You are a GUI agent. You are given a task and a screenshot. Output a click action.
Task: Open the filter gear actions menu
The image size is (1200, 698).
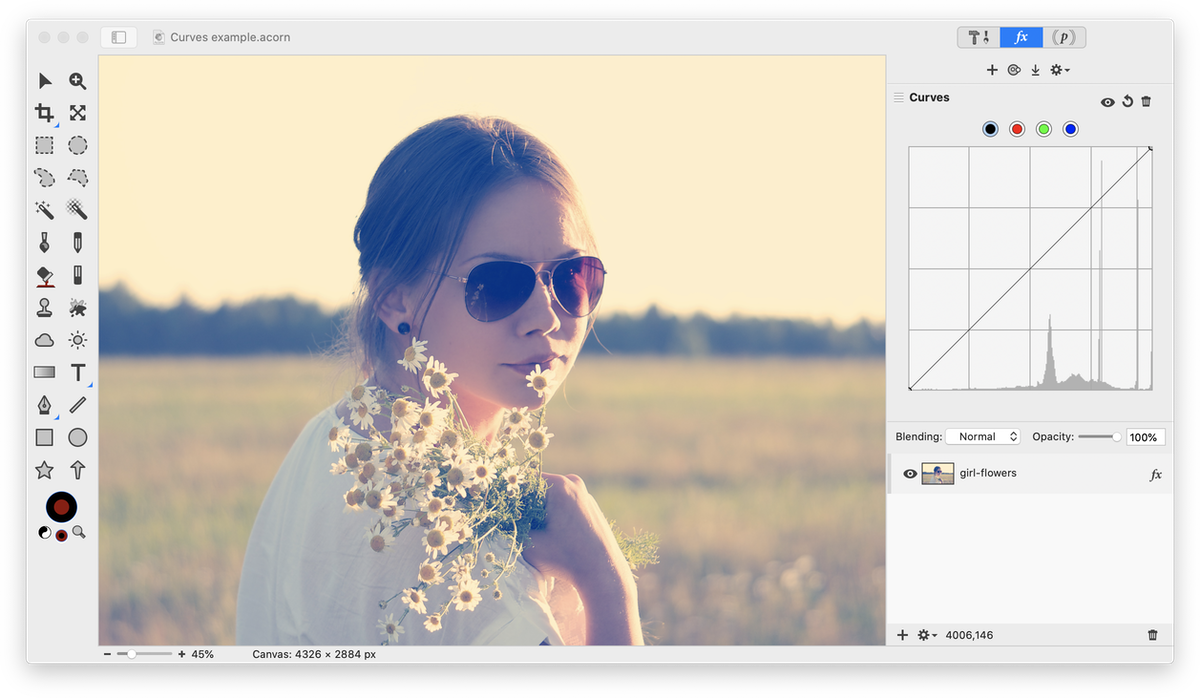tap(1059, 70)
